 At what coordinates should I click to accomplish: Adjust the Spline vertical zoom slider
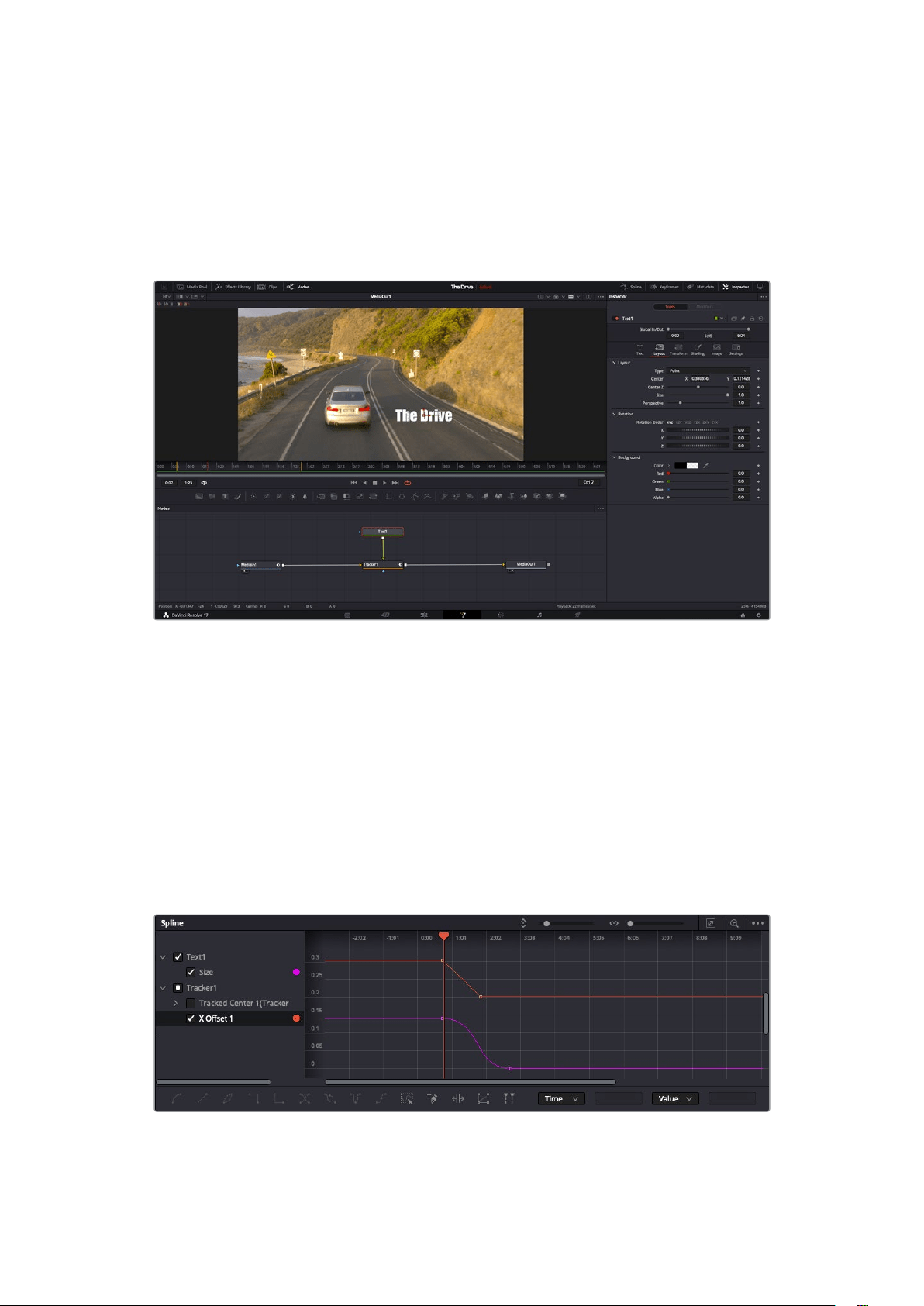click(x=546, y=923)
